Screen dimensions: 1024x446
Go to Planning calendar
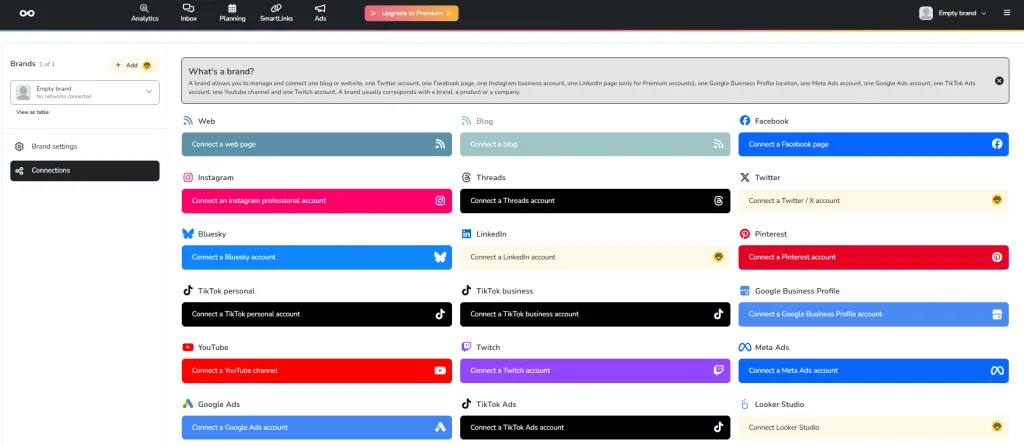pos(232,12)
